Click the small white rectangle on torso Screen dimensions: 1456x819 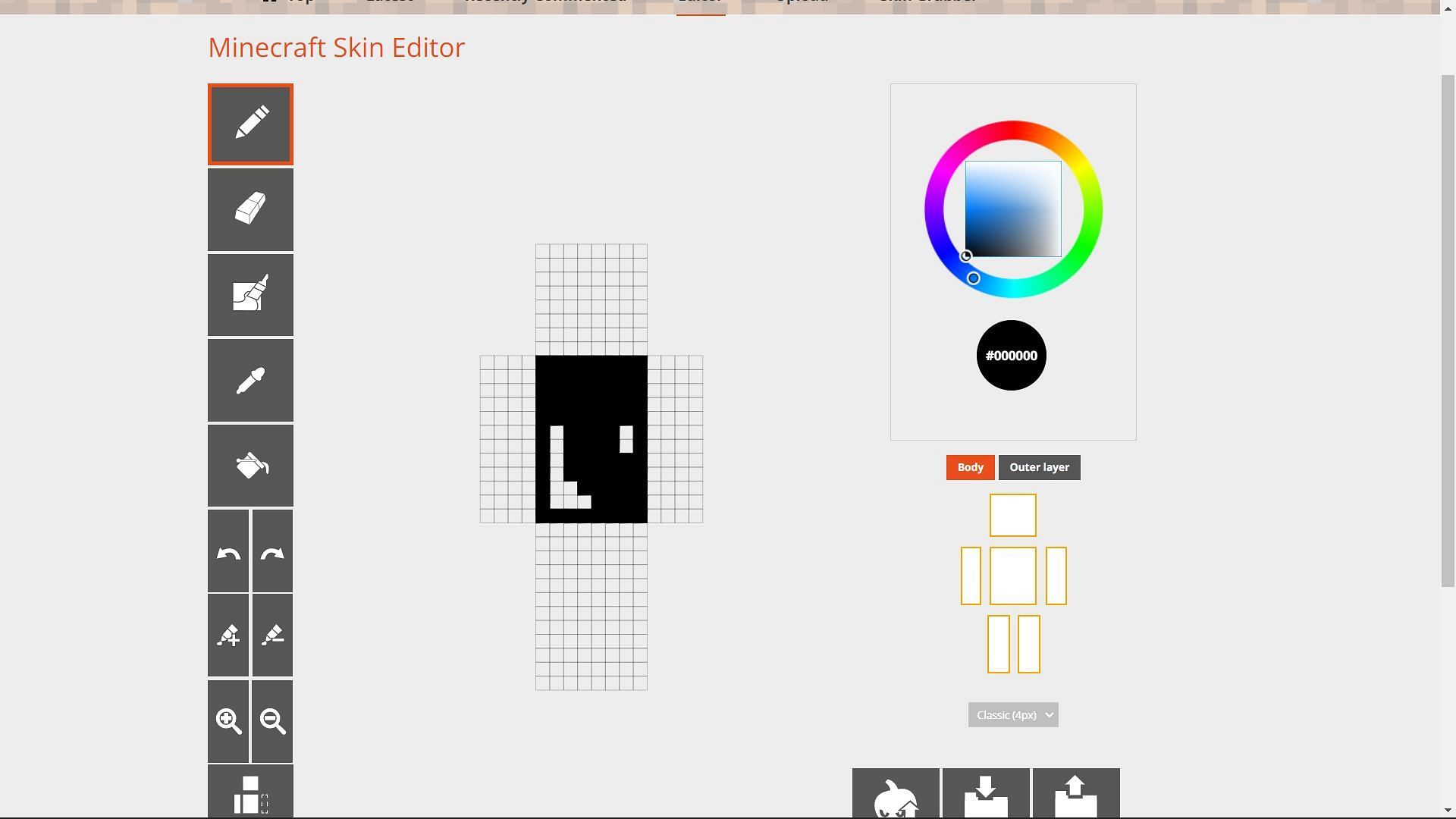tap(626, 439)
